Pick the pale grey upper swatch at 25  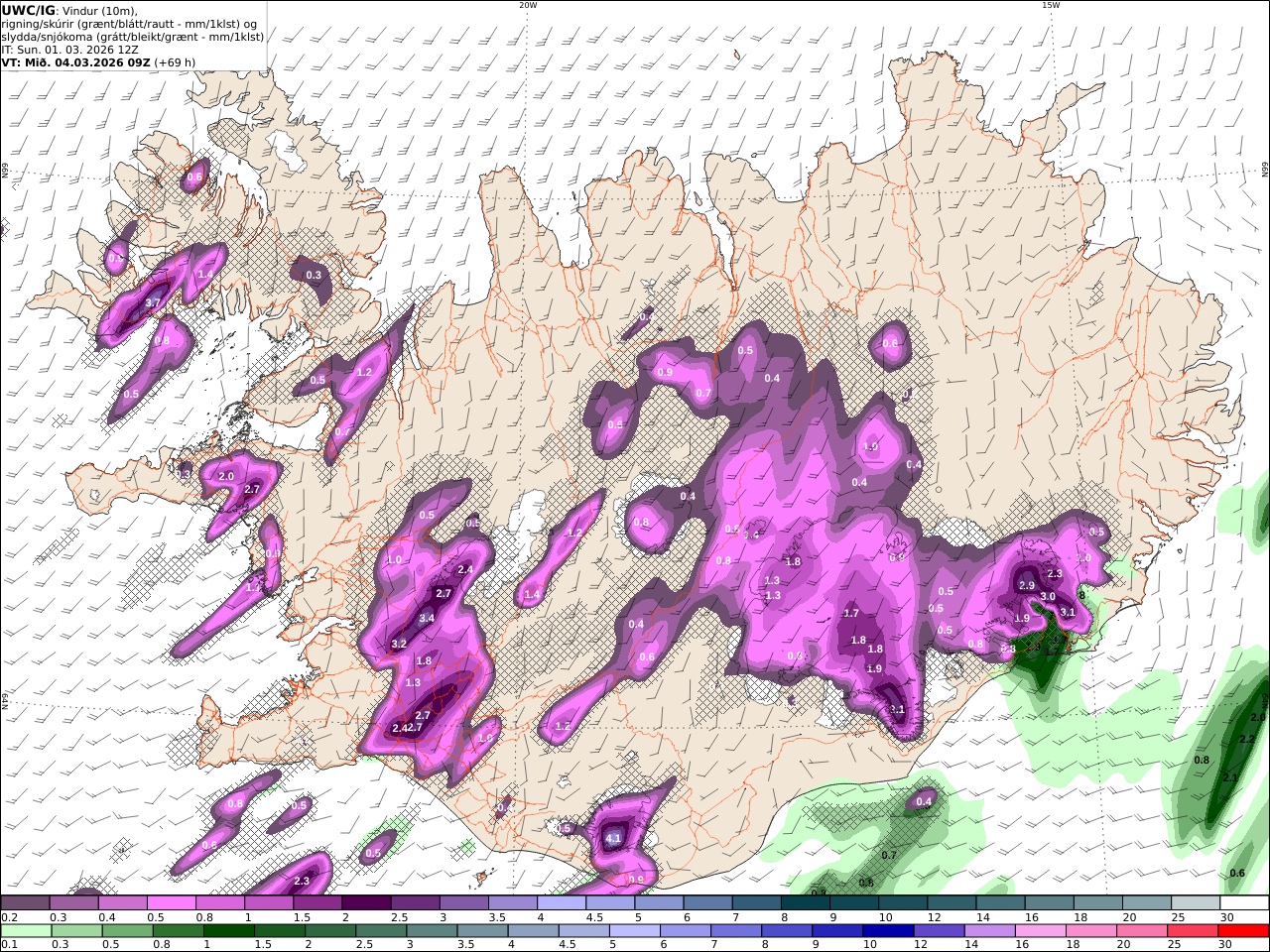[1197, 903]
